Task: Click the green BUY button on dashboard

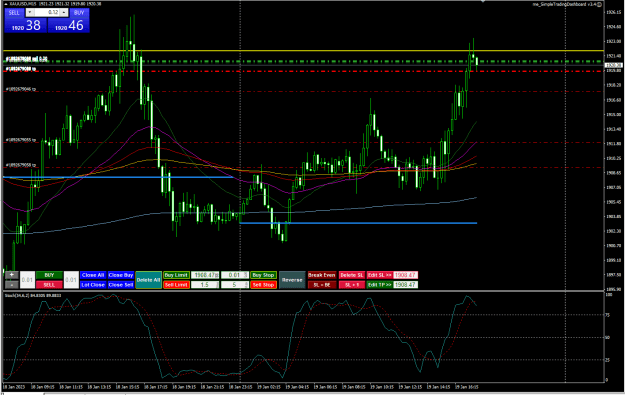Action: 49,275
